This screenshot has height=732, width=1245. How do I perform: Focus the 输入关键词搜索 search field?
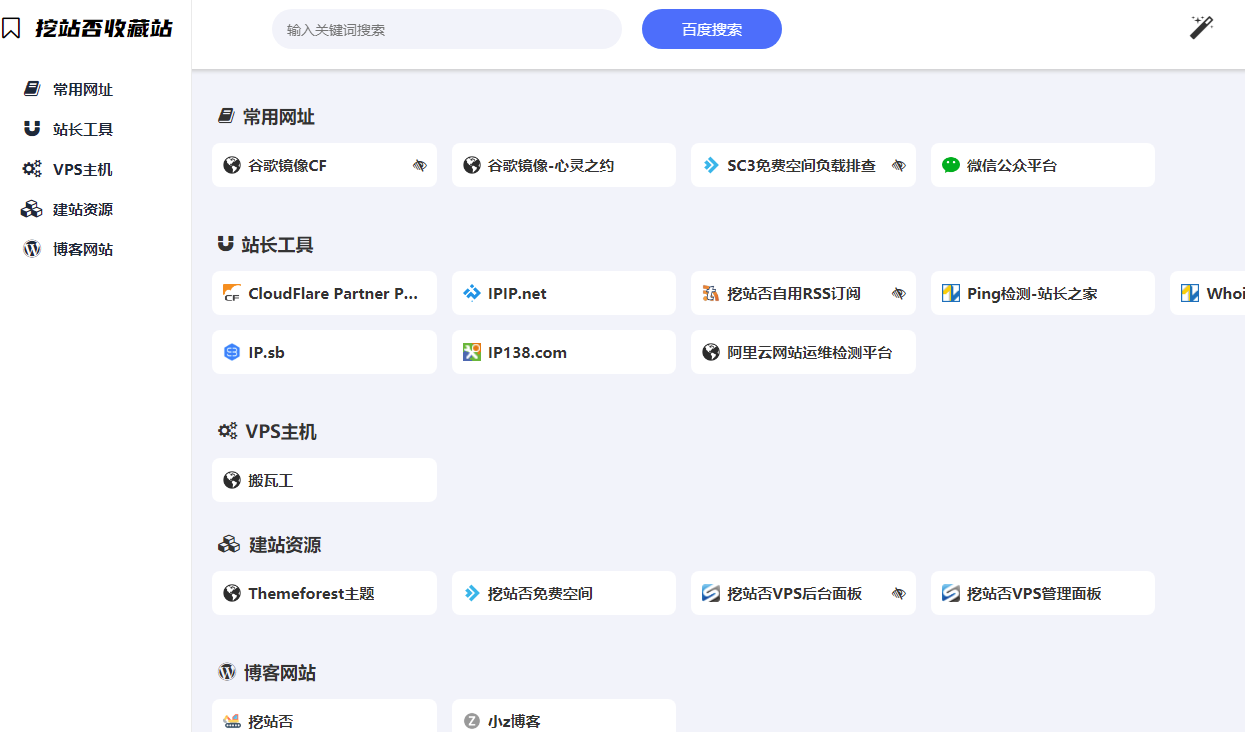click(x=447, y=29)
